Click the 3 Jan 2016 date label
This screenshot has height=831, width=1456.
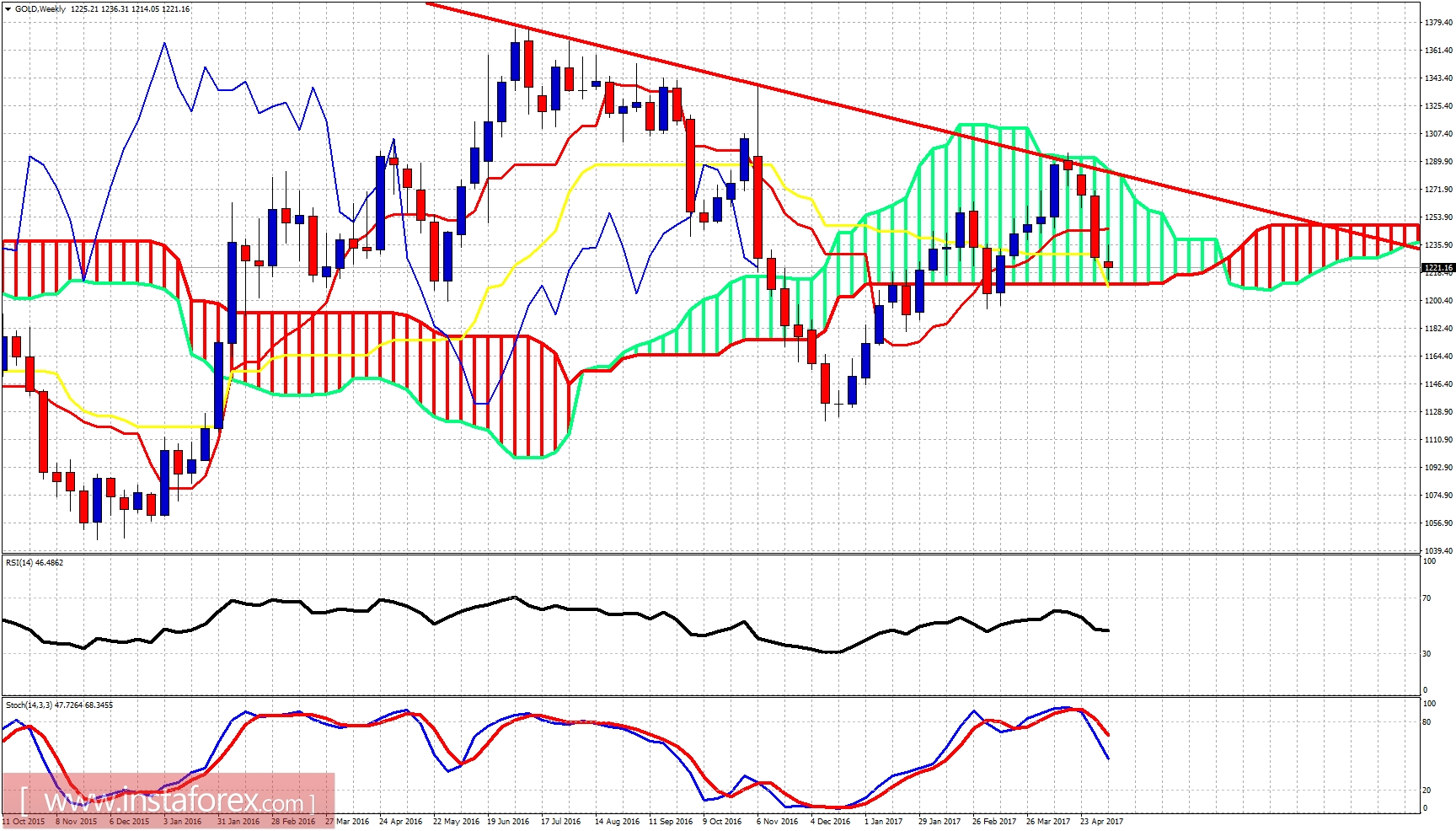(x=183, y=822)
